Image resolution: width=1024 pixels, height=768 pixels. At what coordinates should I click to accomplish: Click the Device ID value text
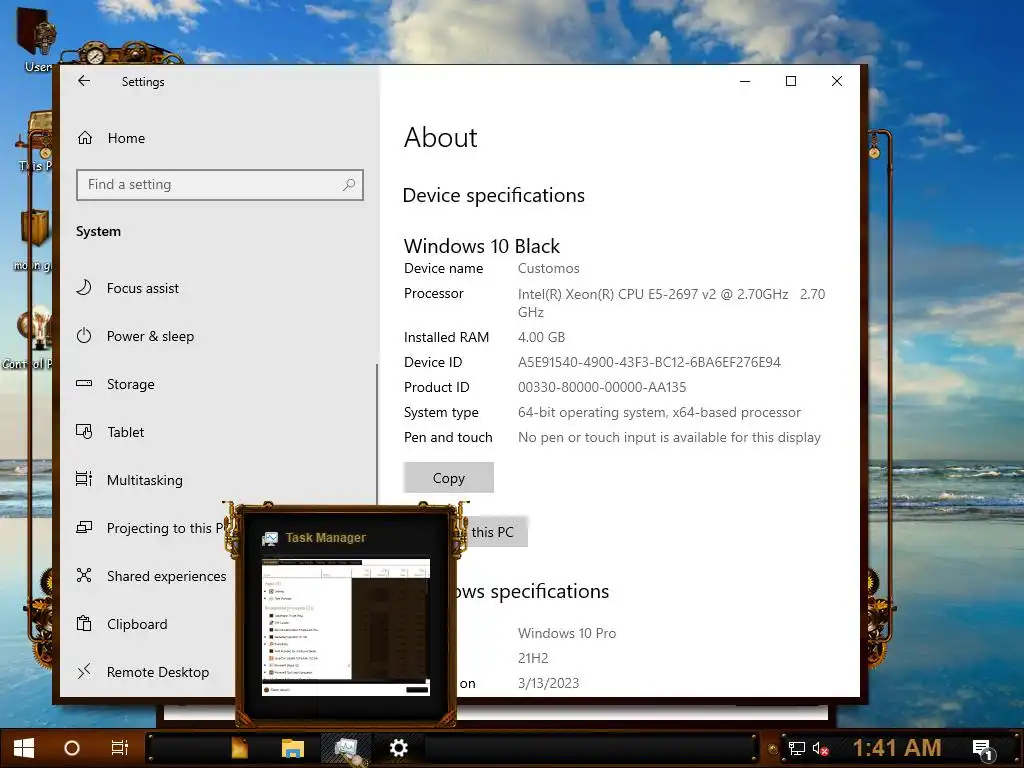649,362
